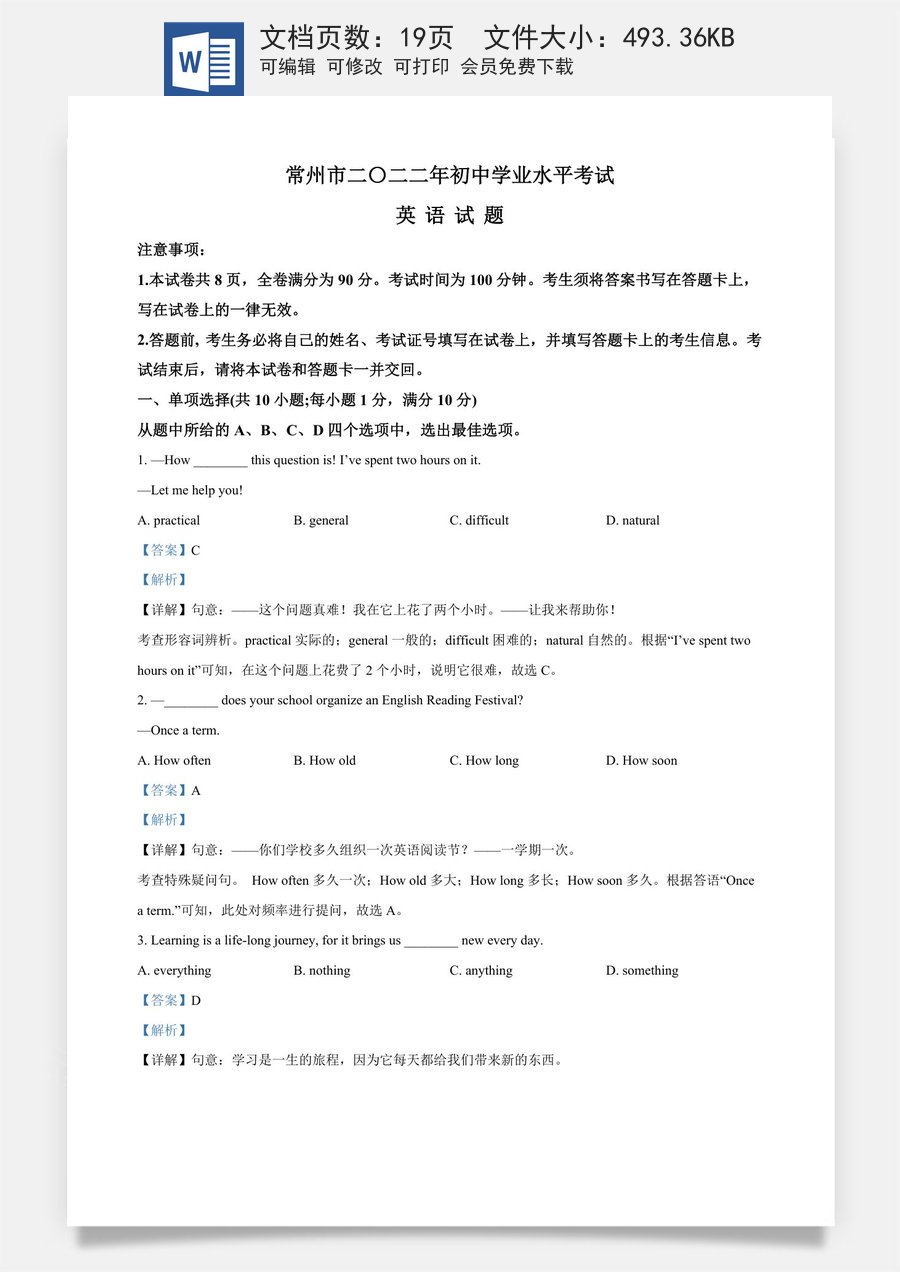Click the '【答案】A' line
The image size is (900, 1272).
pyautogui.click(x=169, y=790)
